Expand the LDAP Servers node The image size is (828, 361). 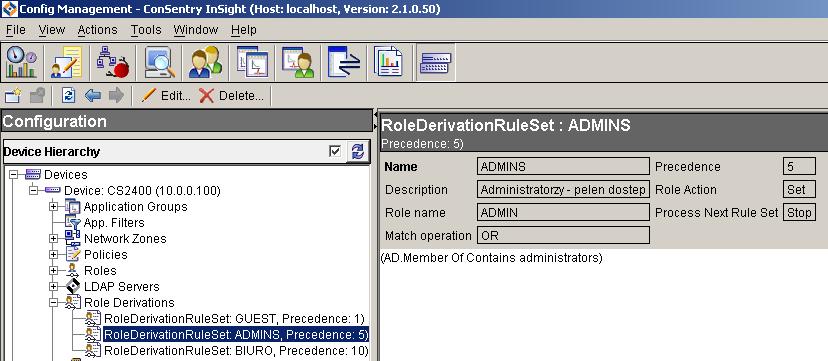53,287
